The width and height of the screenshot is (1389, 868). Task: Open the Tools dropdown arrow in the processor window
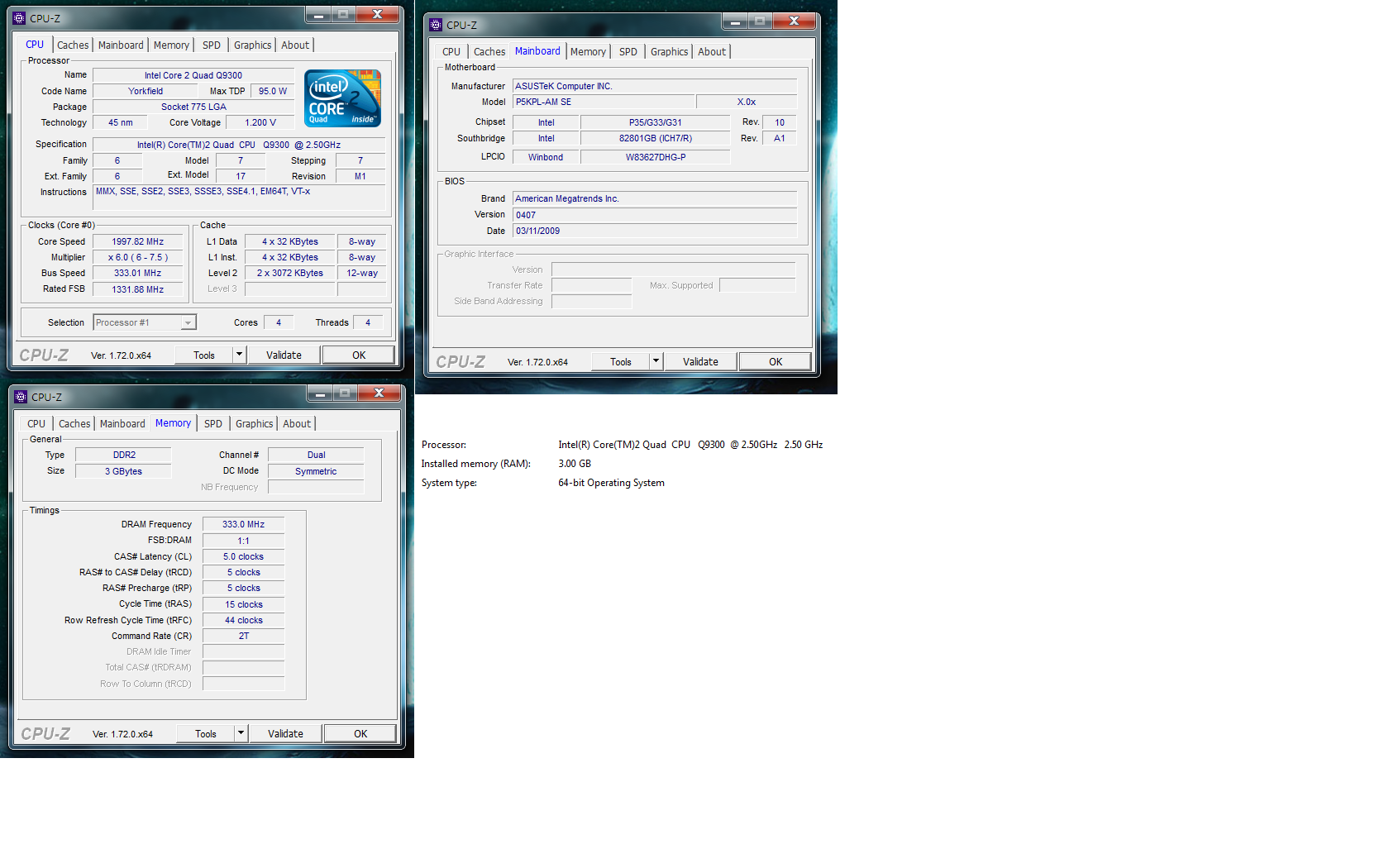[x=239, y=355]
